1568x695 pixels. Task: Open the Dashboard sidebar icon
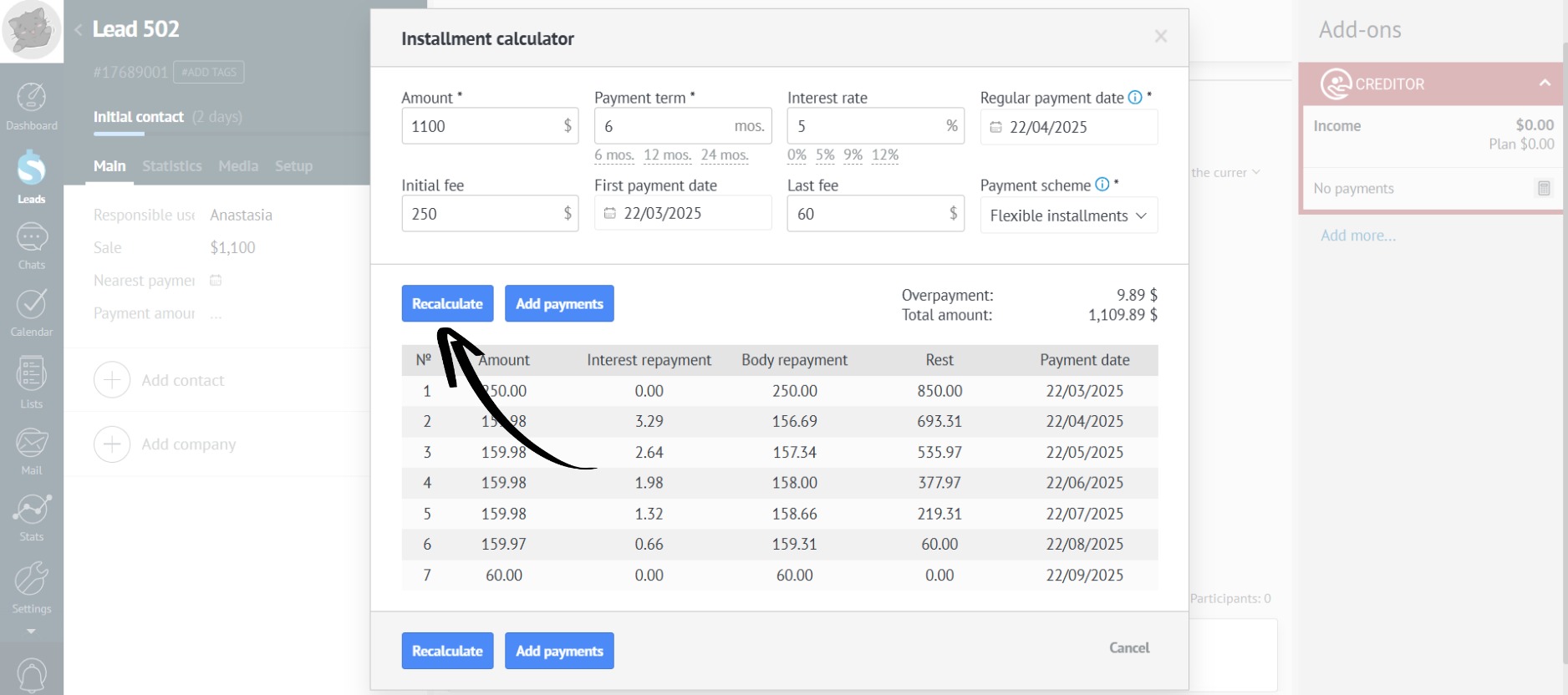pyautogui.click(x=32, y=106)
